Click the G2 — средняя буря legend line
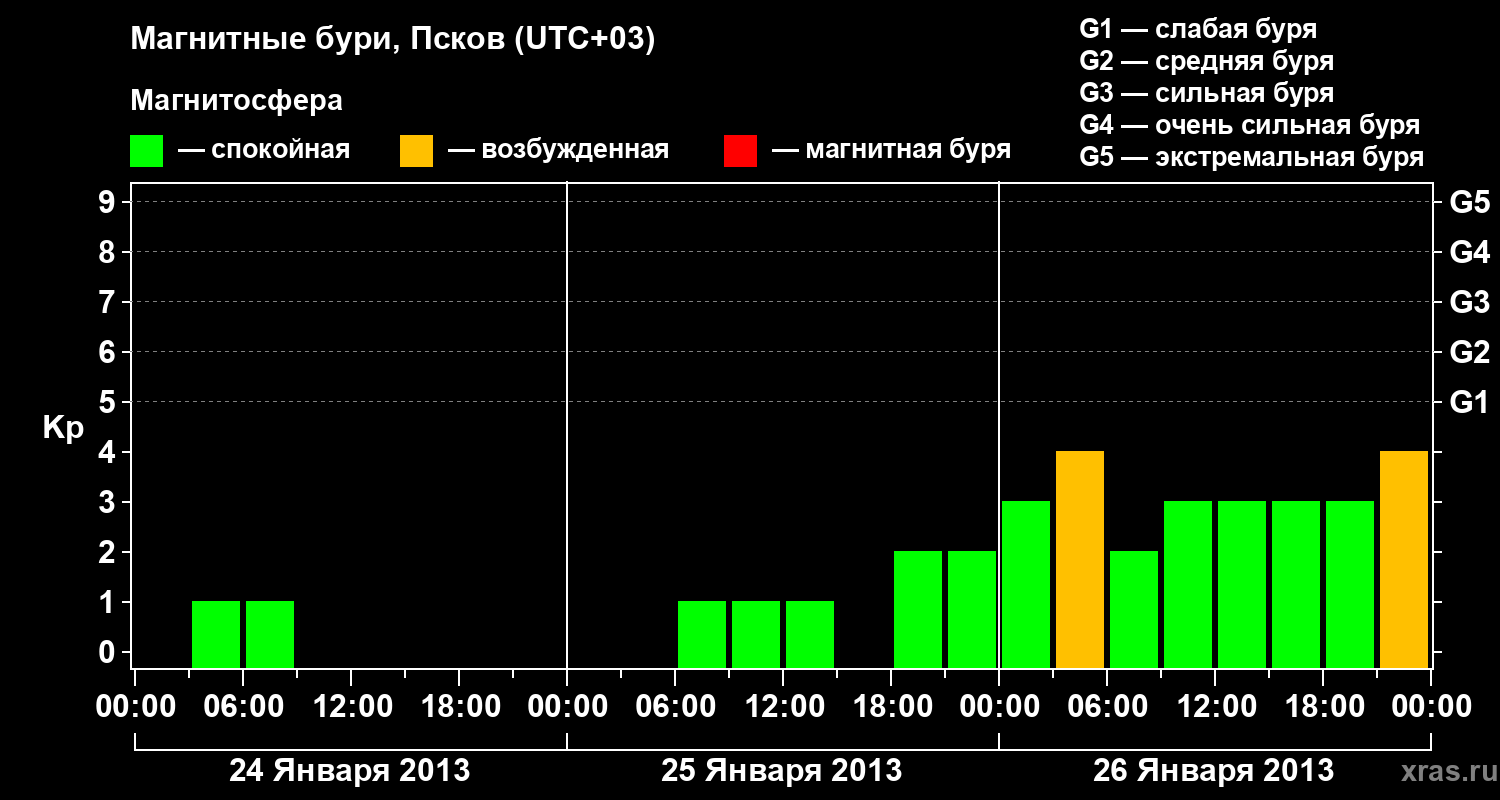The width and height of the screenshot is (1500, 800). pyautogui.click(x=1207, y=61)
